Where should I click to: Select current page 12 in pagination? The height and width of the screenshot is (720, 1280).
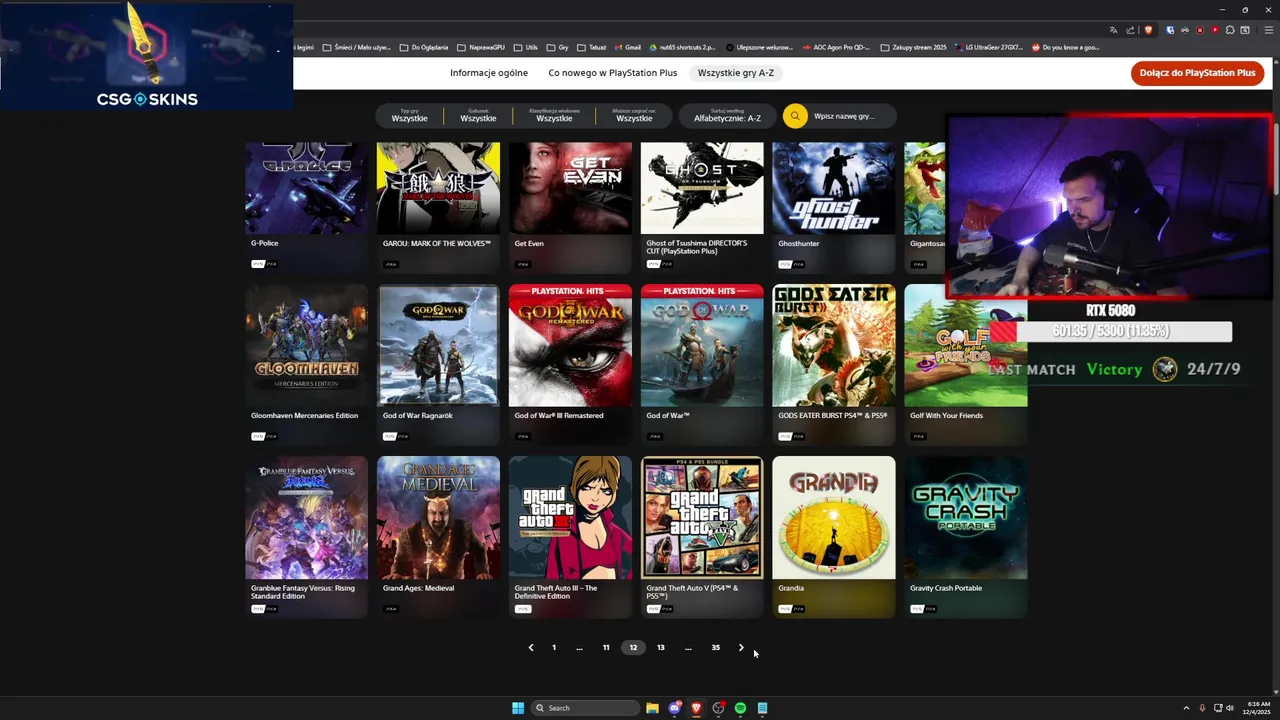633,648
